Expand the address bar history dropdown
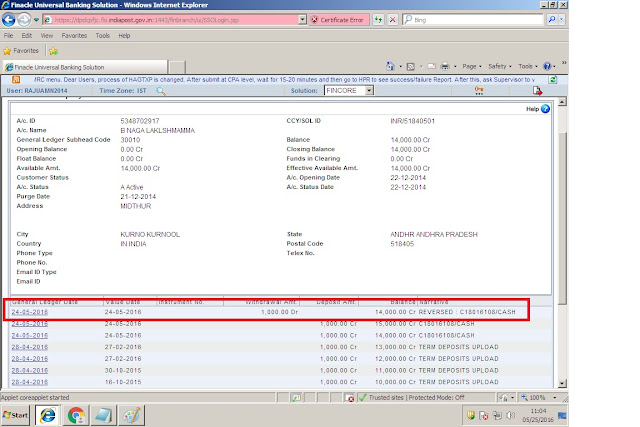Image resolution: width=640 pixels, height=427 pixels. (x=302, y=20)
